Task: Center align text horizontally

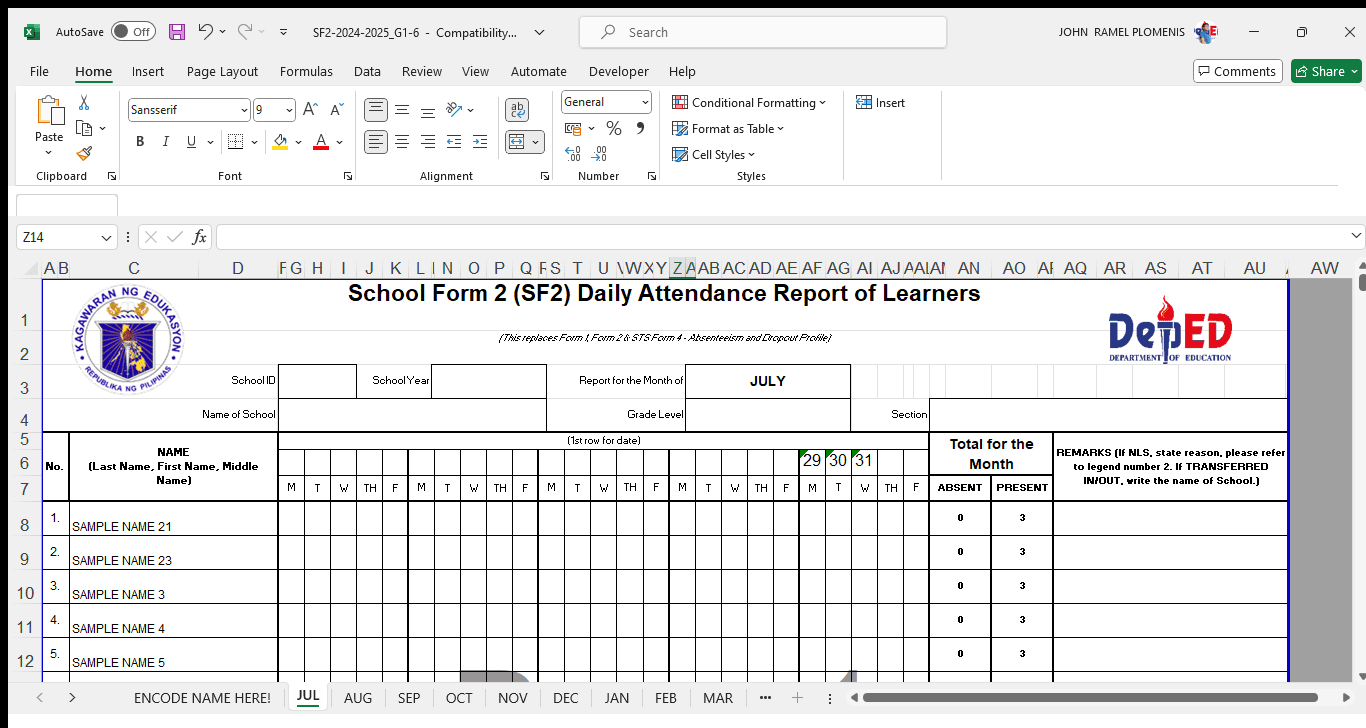Action: 402,142
